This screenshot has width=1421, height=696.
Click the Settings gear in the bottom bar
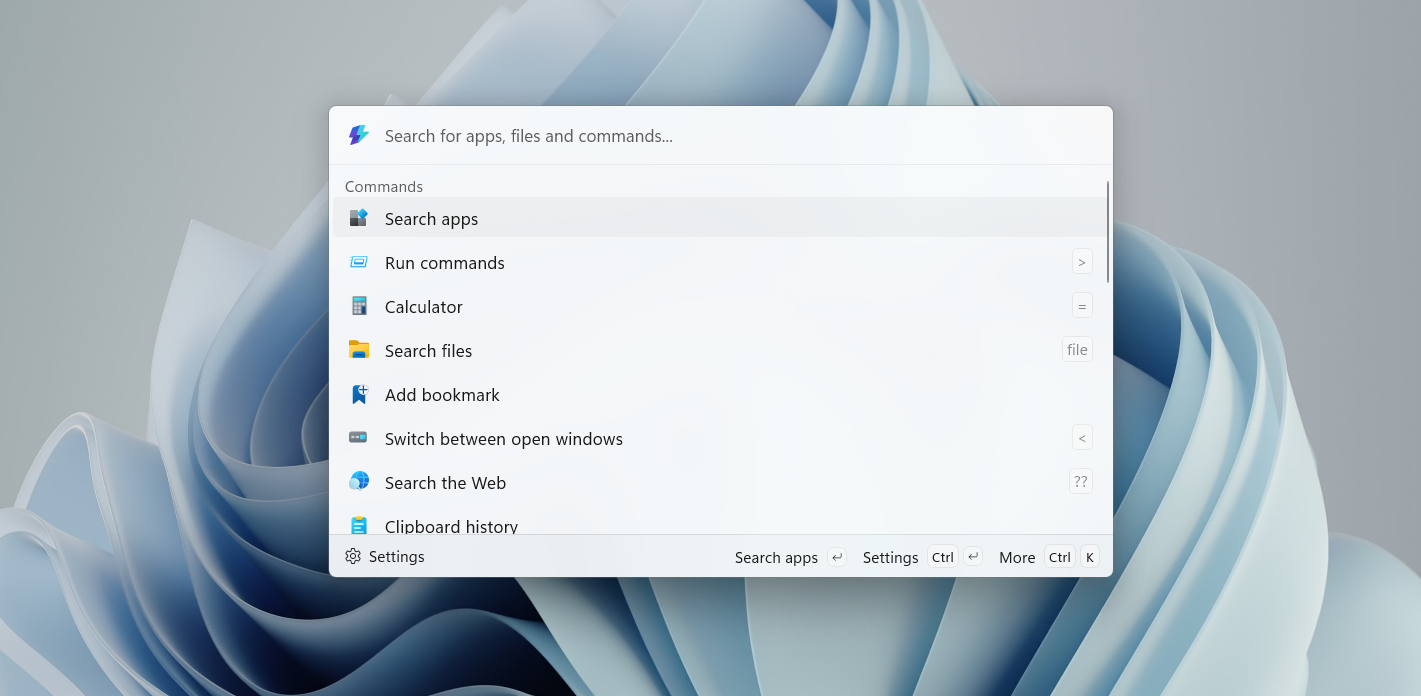pyautogui.click(x=352, y=556)
